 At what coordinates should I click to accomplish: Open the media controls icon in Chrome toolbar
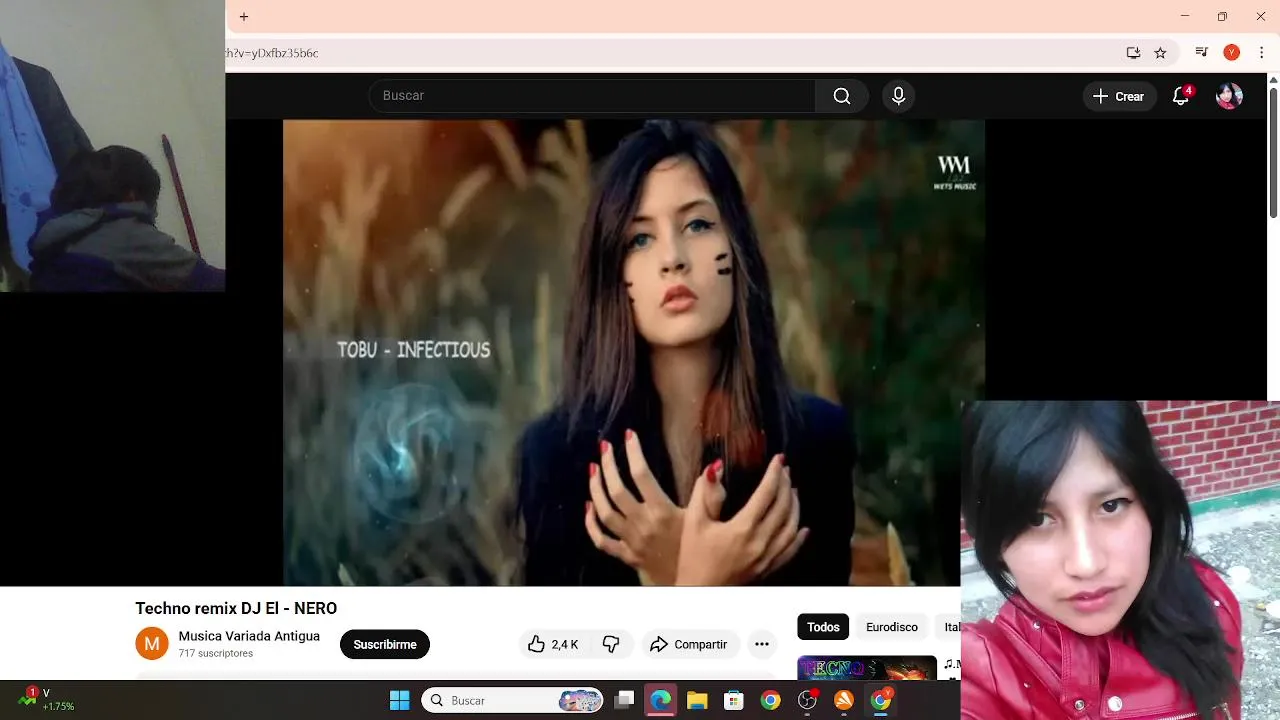1202,52
